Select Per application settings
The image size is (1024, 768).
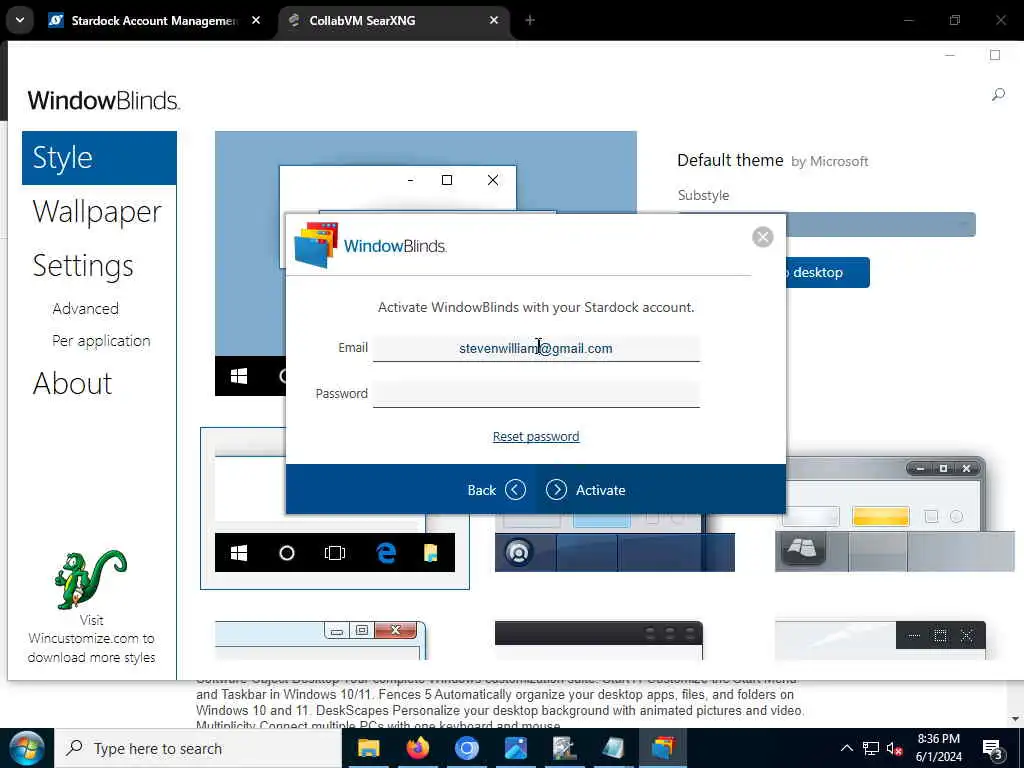[x=101, y=341]
